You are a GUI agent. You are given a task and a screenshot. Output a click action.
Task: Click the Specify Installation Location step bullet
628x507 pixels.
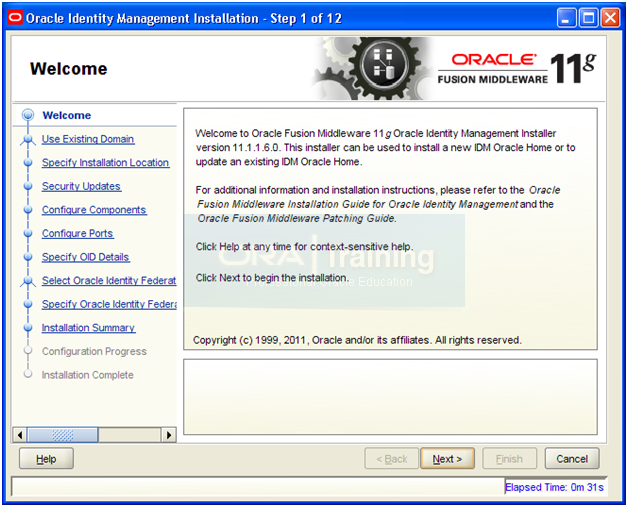click(28, 163)
